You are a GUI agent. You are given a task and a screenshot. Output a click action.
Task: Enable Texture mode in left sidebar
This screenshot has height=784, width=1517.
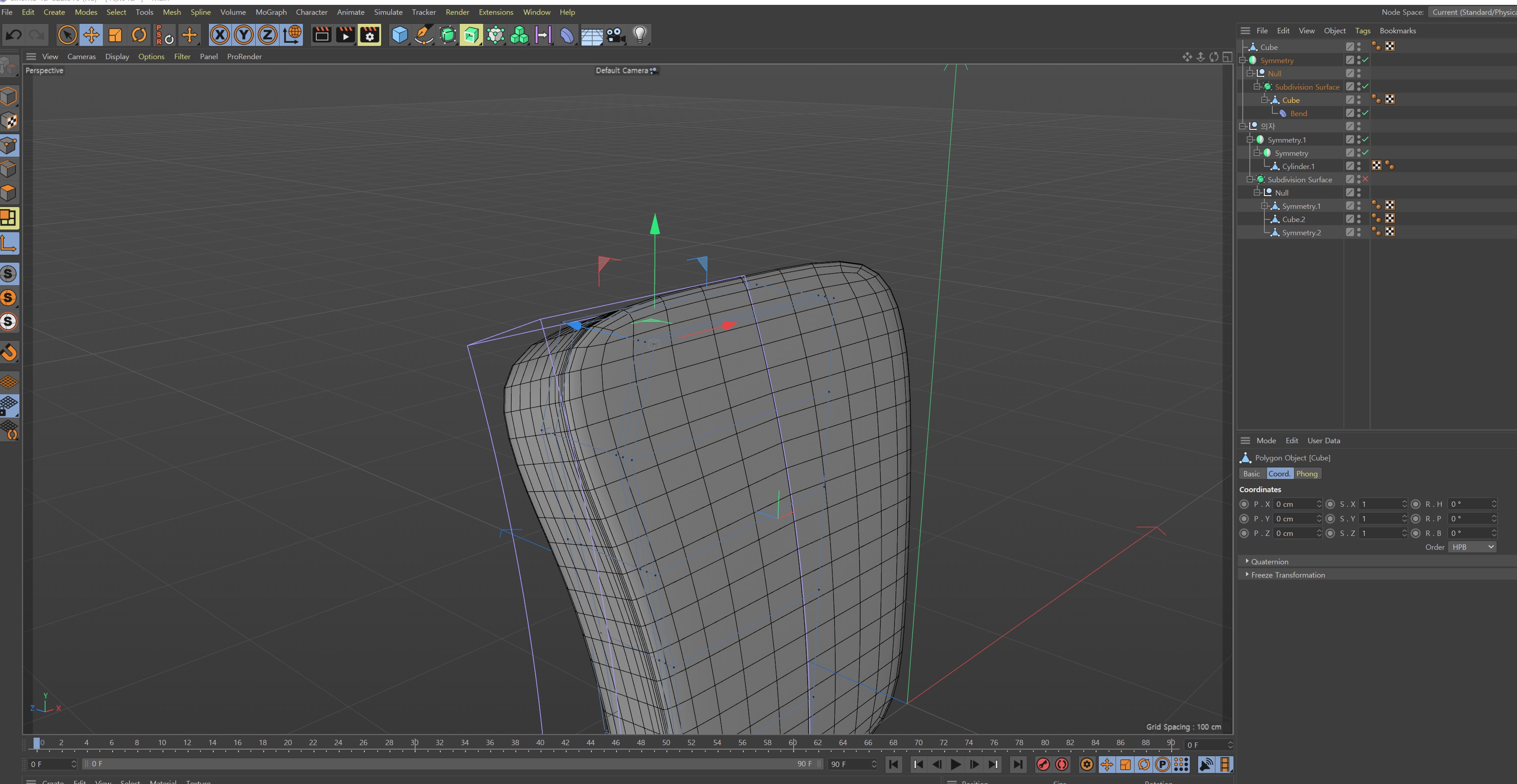point(9,121)
